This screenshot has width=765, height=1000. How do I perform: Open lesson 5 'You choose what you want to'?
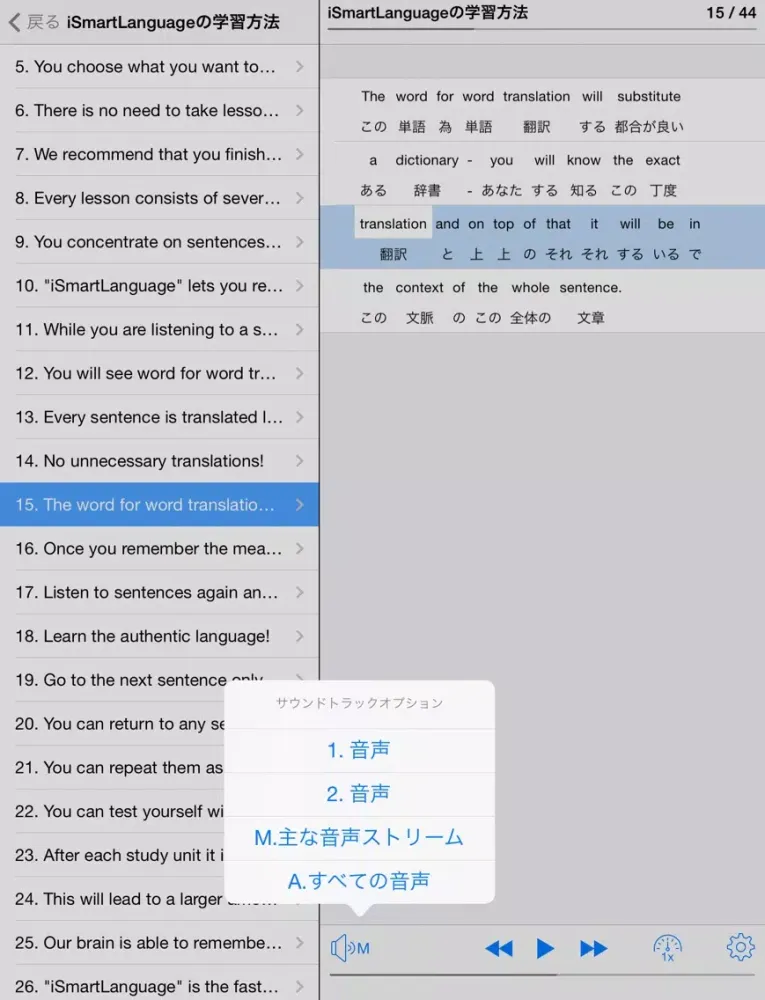click(x=159, y=66)
